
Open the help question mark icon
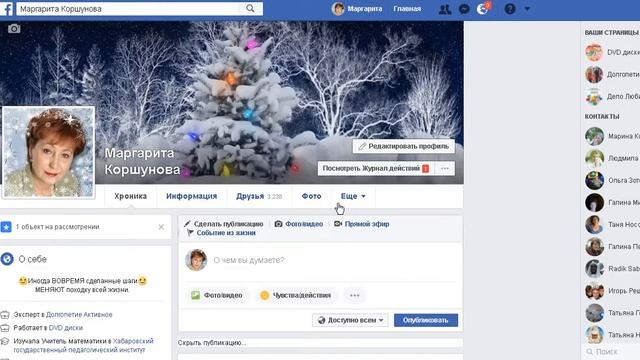[x=510, y=9]
